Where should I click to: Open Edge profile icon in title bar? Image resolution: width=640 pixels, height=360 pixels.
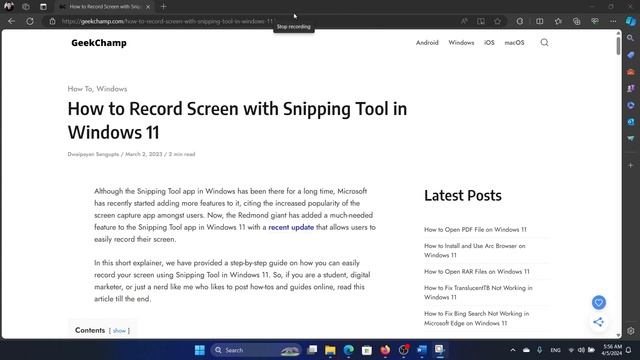[x=9, y=6]
